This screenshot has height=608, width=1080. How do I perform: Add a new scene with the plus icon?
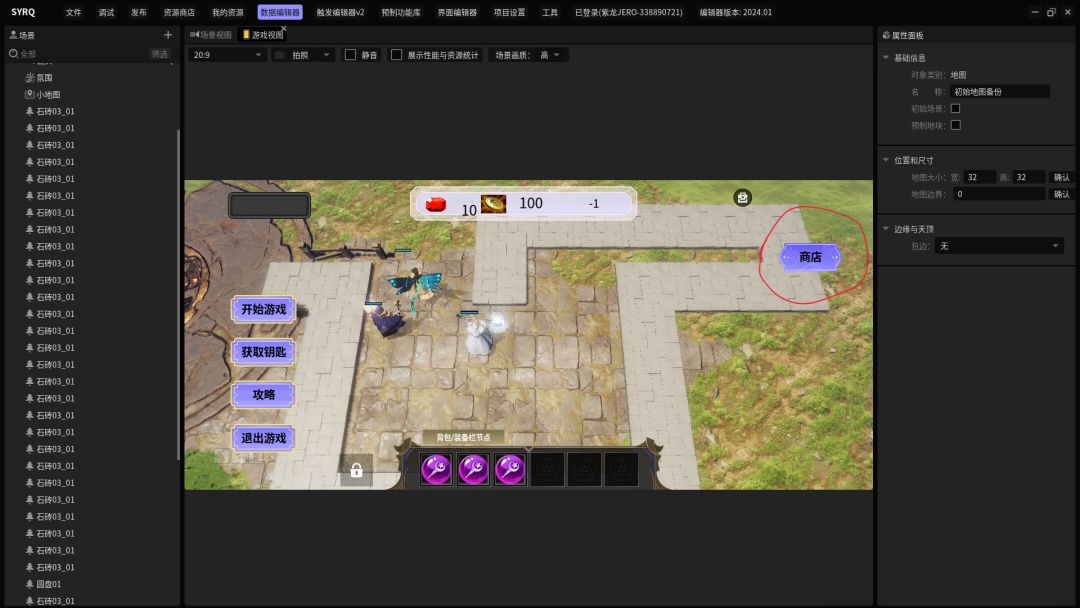pos(167,34)
